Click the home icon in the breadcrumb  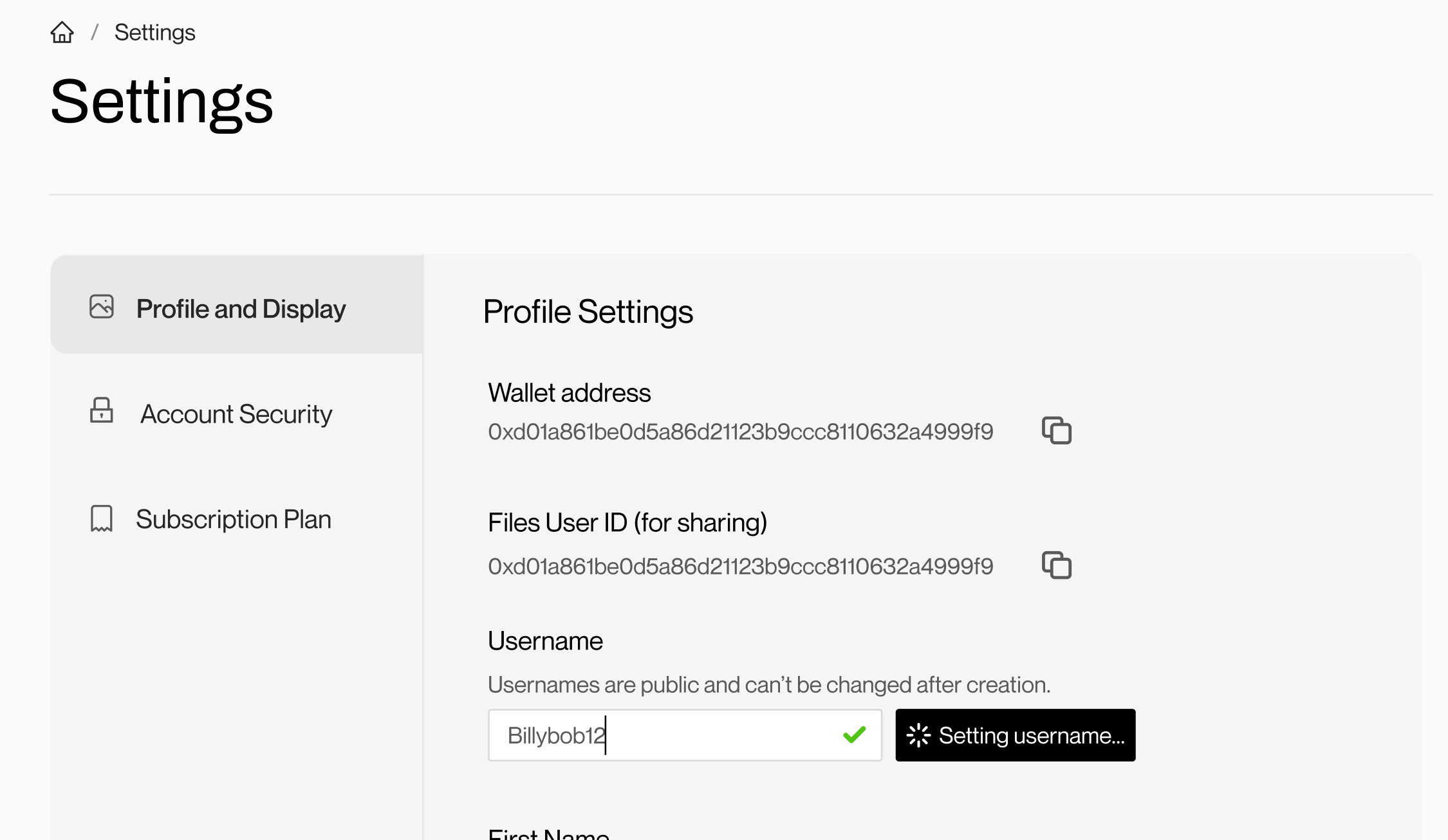(62, 32)
